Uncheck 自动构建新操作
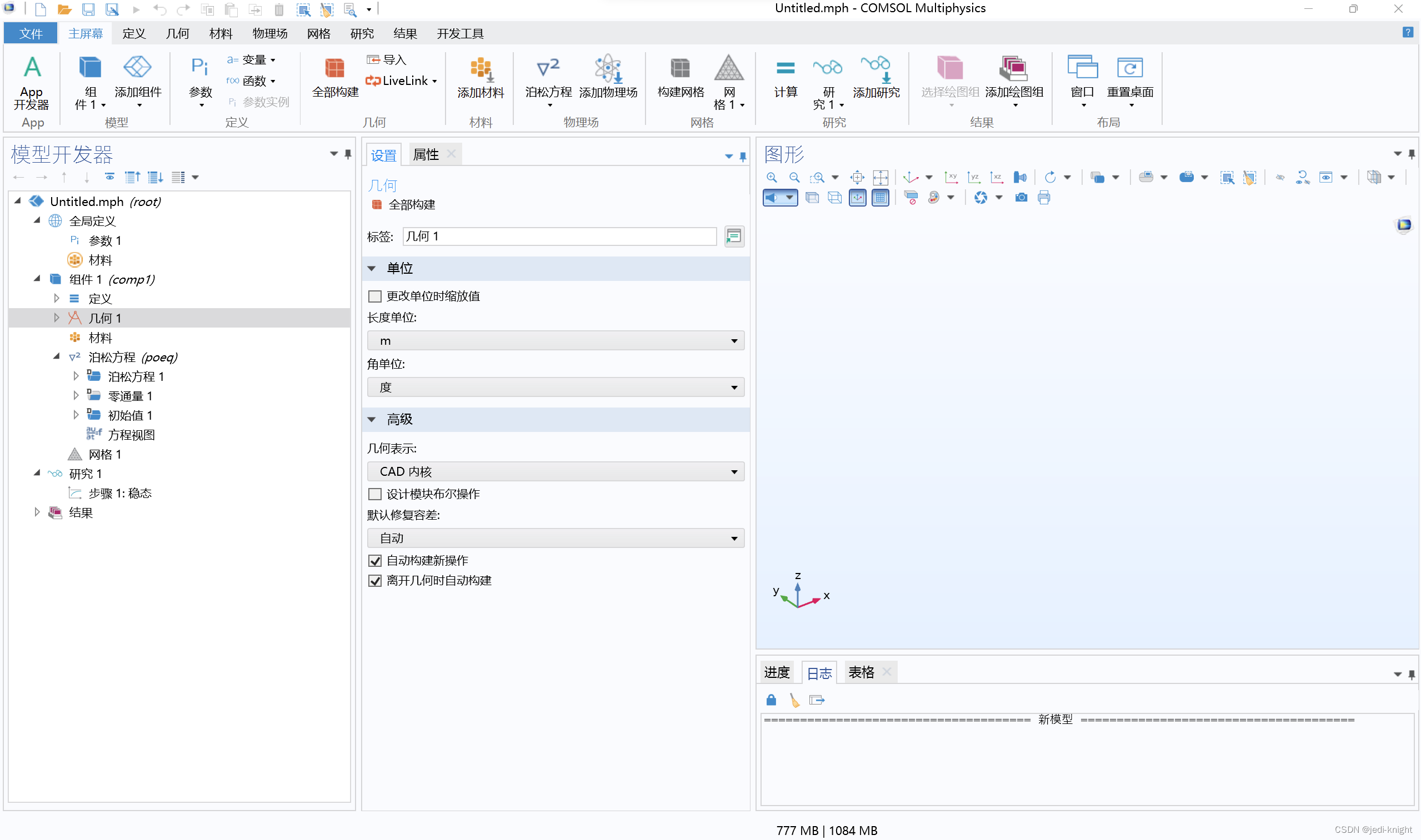 coord(375,561)
